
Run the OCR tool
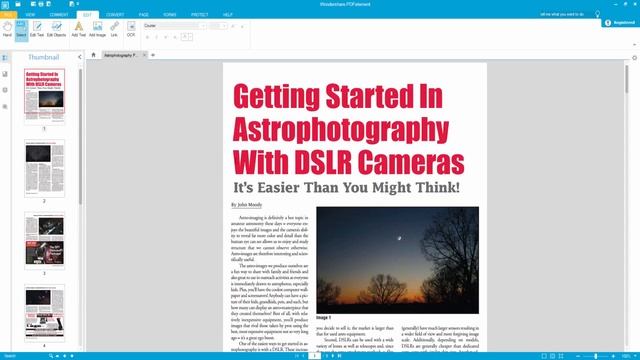131,29
